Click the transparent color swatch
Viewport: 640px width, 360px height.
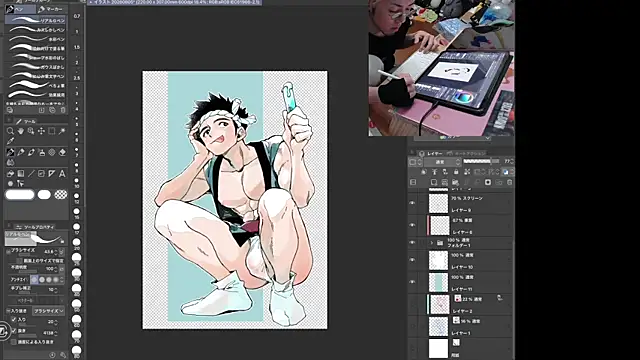point(61,195)
